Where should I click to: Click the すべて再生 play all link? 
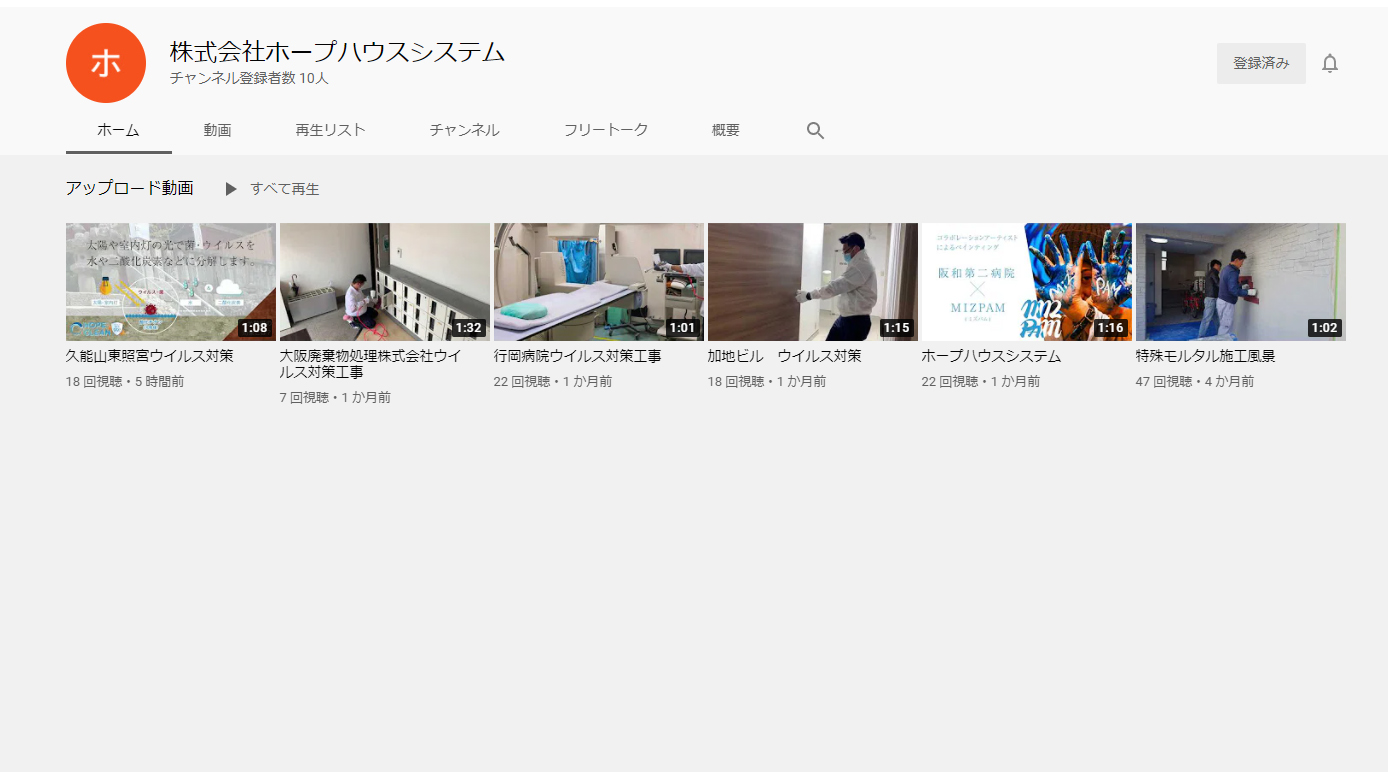pos(285,189)
